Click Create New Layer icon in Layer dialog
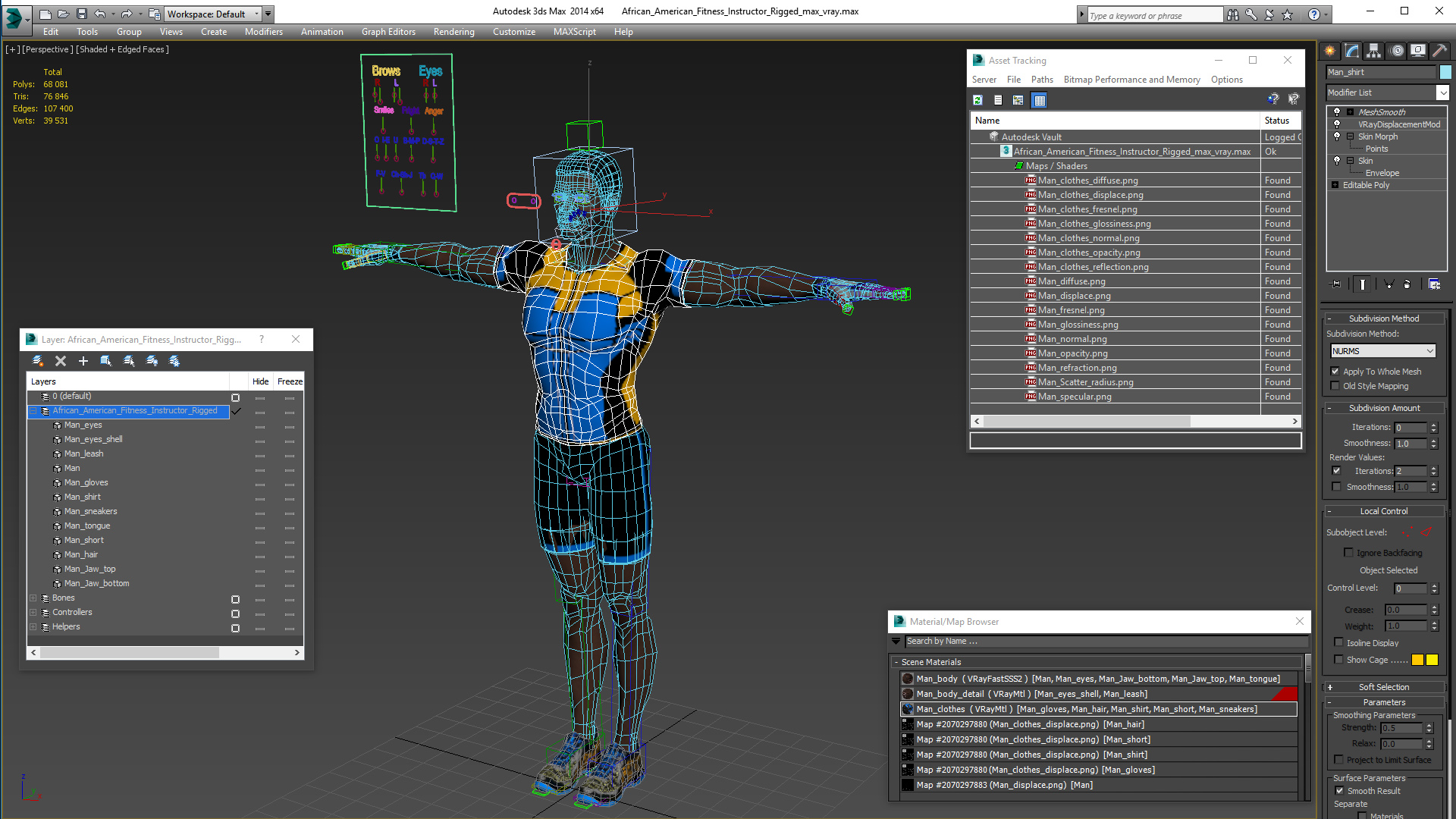Image resolution: width=1456 pixels, height=819 pixels. tap(38, 361)
